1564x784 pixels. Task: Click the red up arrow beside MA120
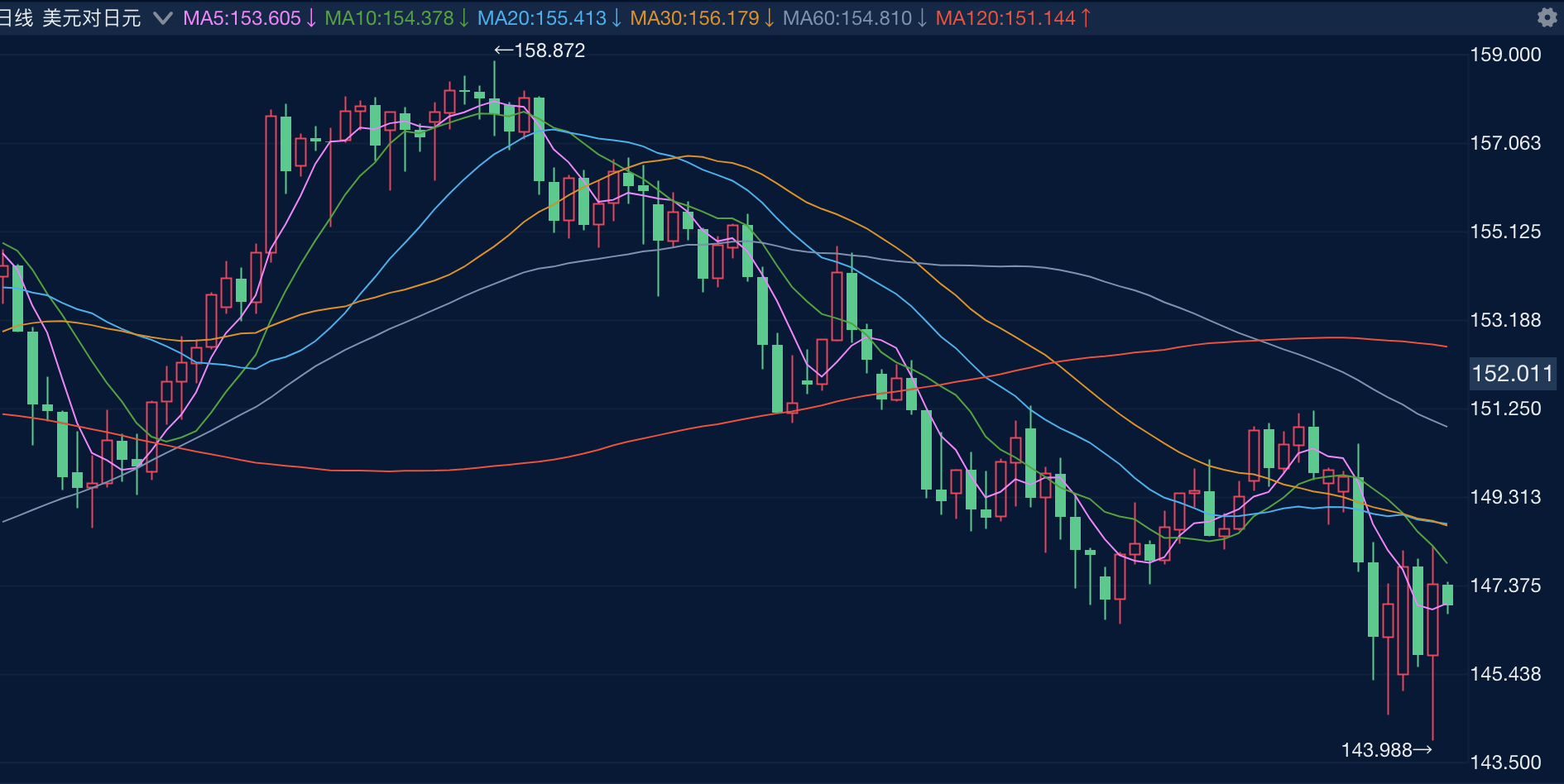point(1086,18)
